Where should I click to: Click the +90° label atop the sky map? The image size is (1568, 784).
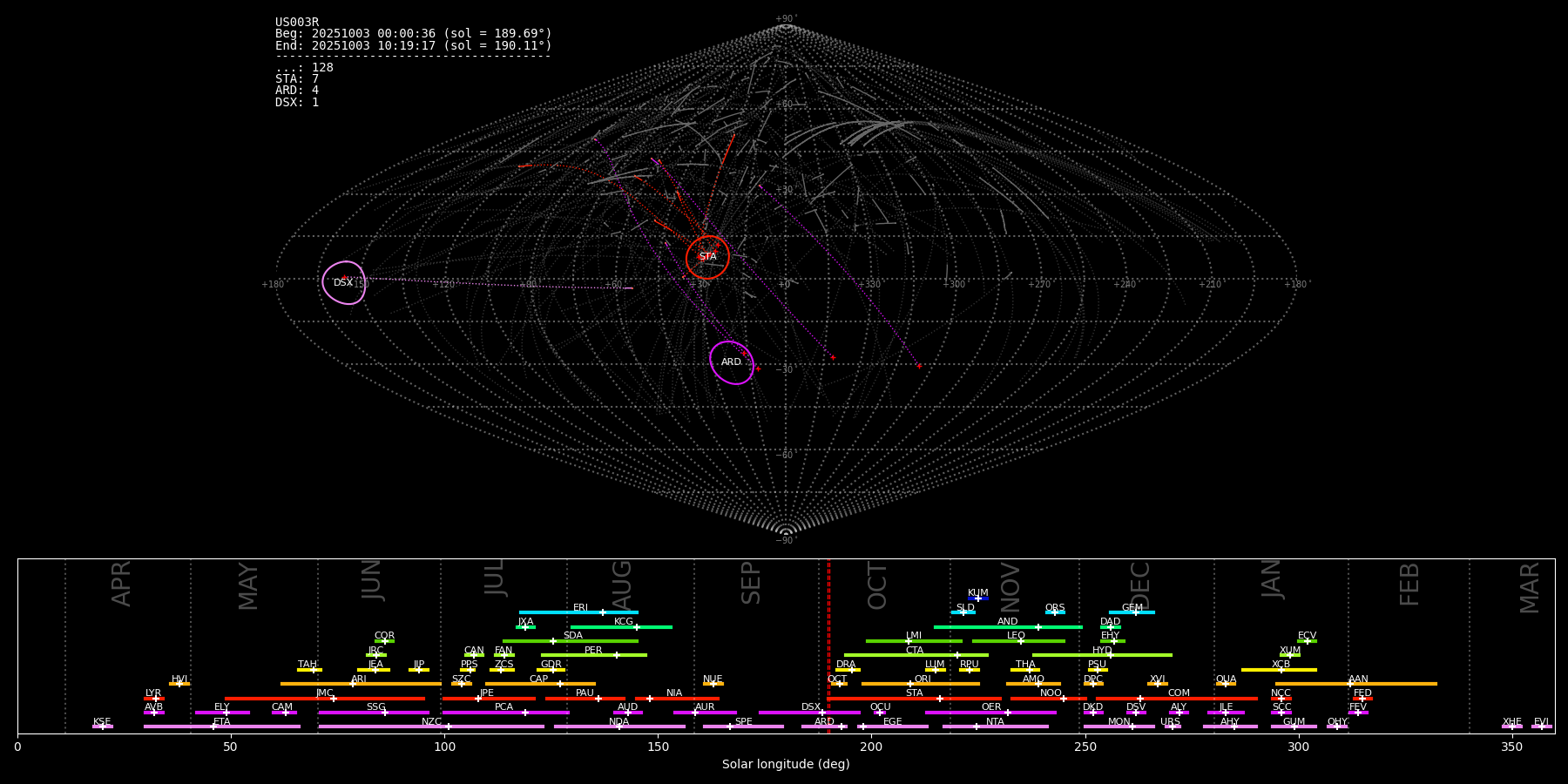[786, 18]
